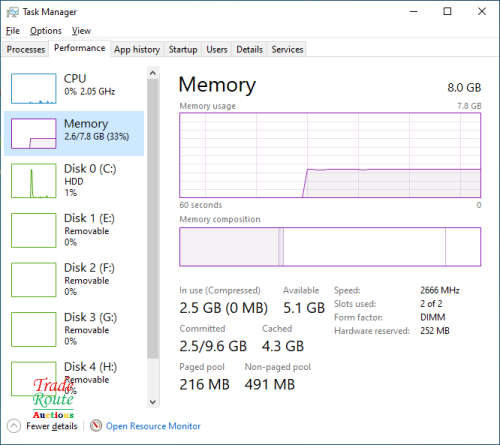Click the Memory composition bar
Viewport: 500px width, 445px height.
point(330,247)
